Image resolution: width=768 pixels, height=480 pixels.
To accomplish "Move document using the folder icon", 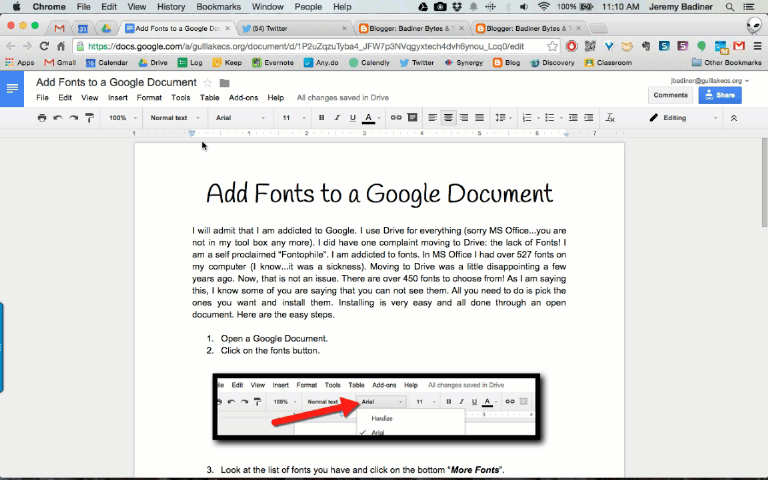I will pyautogui.click(x=224, y=83).
